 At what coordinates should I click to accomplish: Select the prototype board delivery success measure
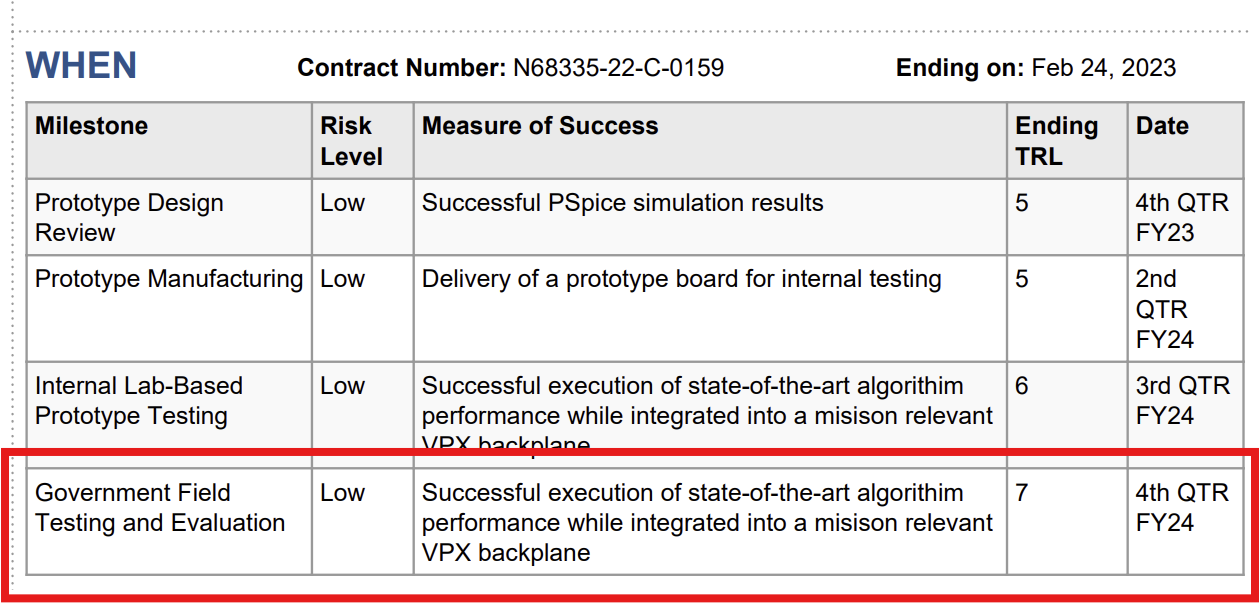[681, 279]
